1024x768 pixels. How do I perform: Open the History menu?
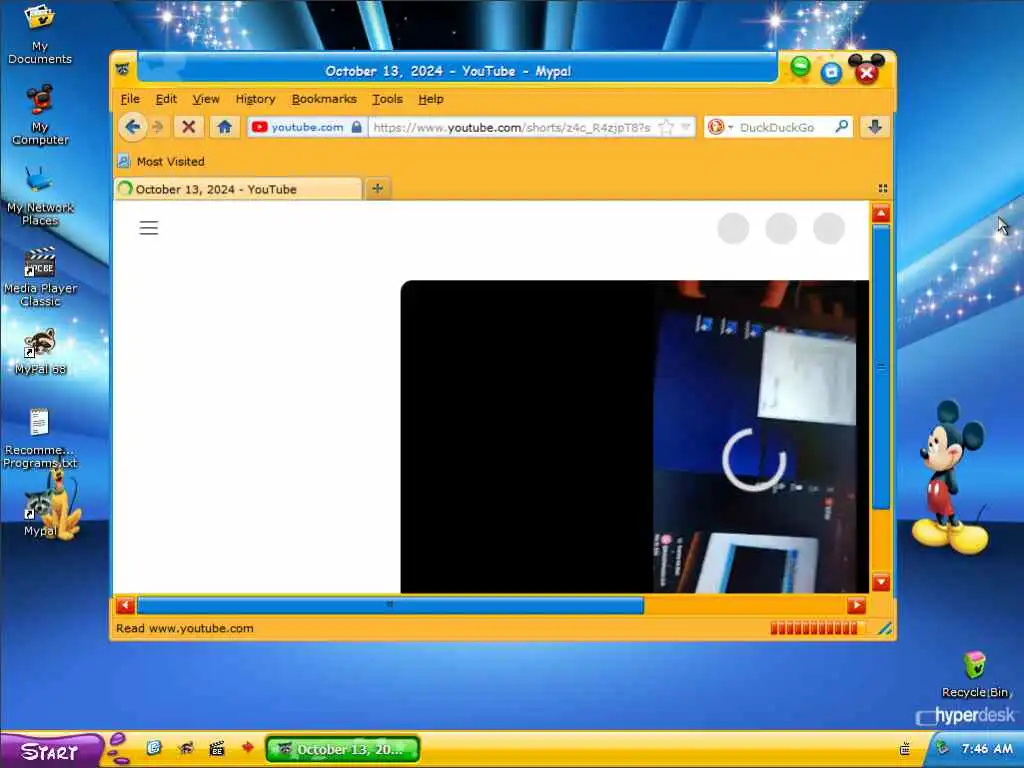pyautogui.click(x=255, y=99)
